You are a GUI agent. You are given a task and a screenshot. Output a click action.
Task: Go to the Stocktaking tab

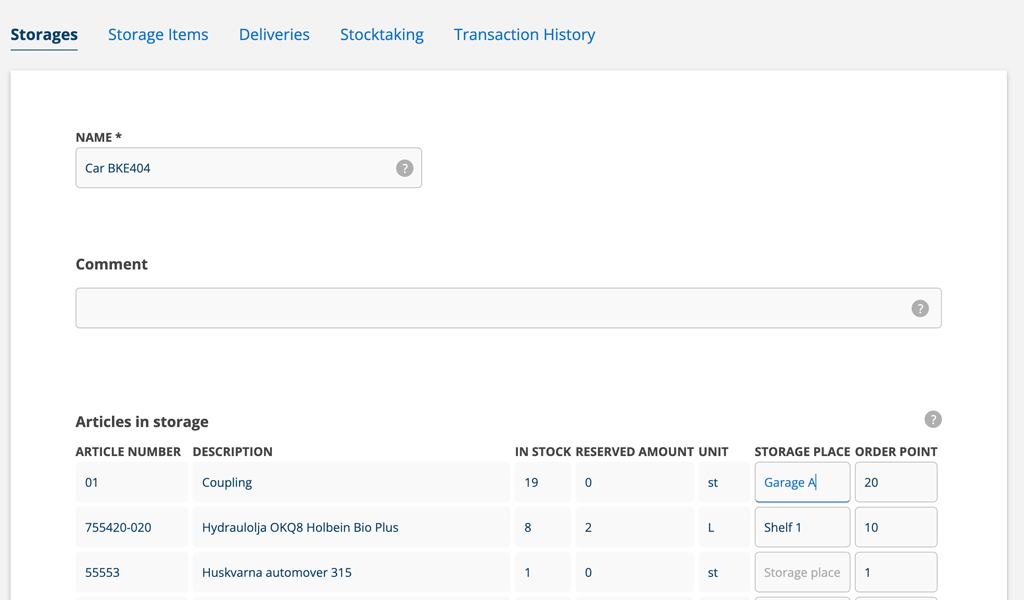(381, 35)
